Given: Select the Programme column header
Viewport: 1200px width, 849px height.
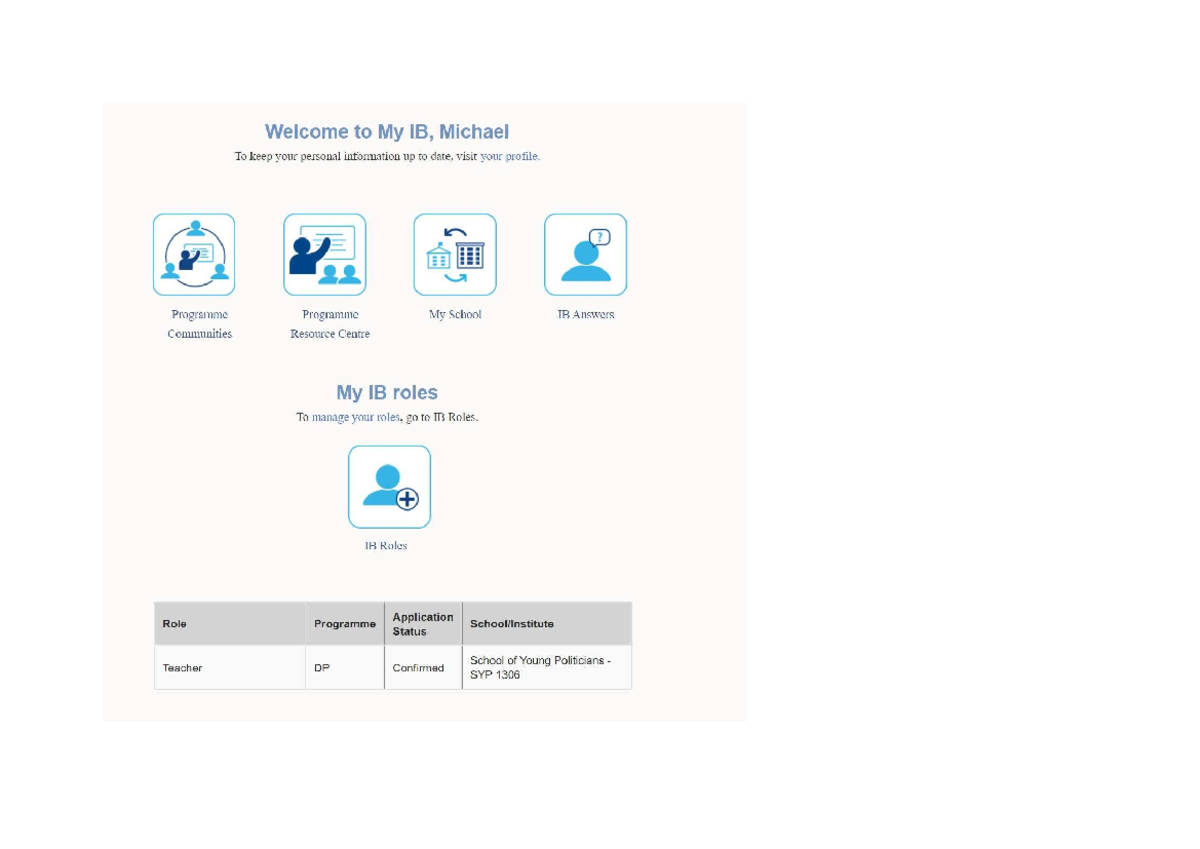Looking at the screenshot, I should click(x=345, y=624).
